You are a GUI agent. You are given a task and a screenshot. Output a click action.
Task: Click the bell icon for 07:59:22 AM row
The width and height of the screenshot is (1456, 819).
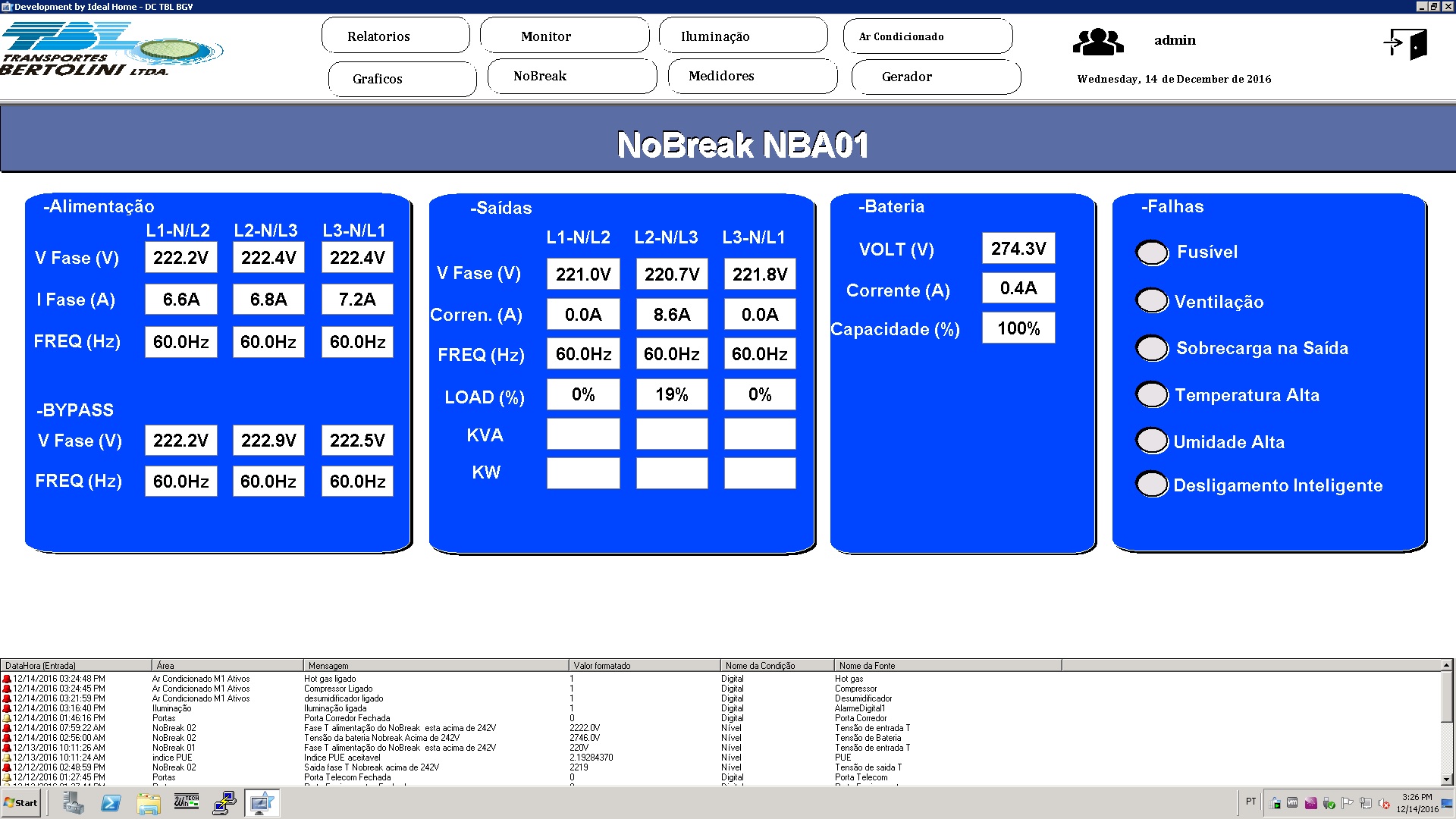tap(7, 729)
